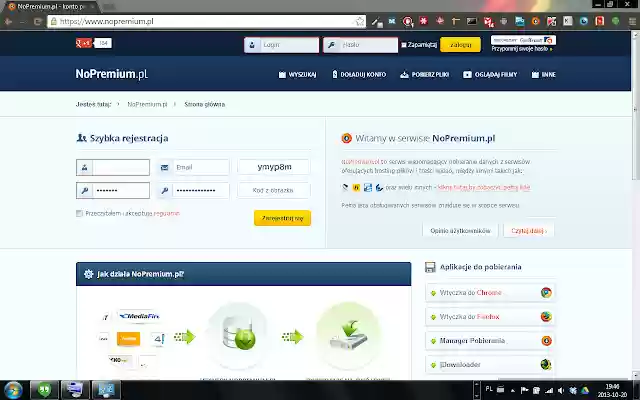This screenshot has width=640, height=400.
Task: Click Strona główna breadcrumb
Action: (204, 104)
